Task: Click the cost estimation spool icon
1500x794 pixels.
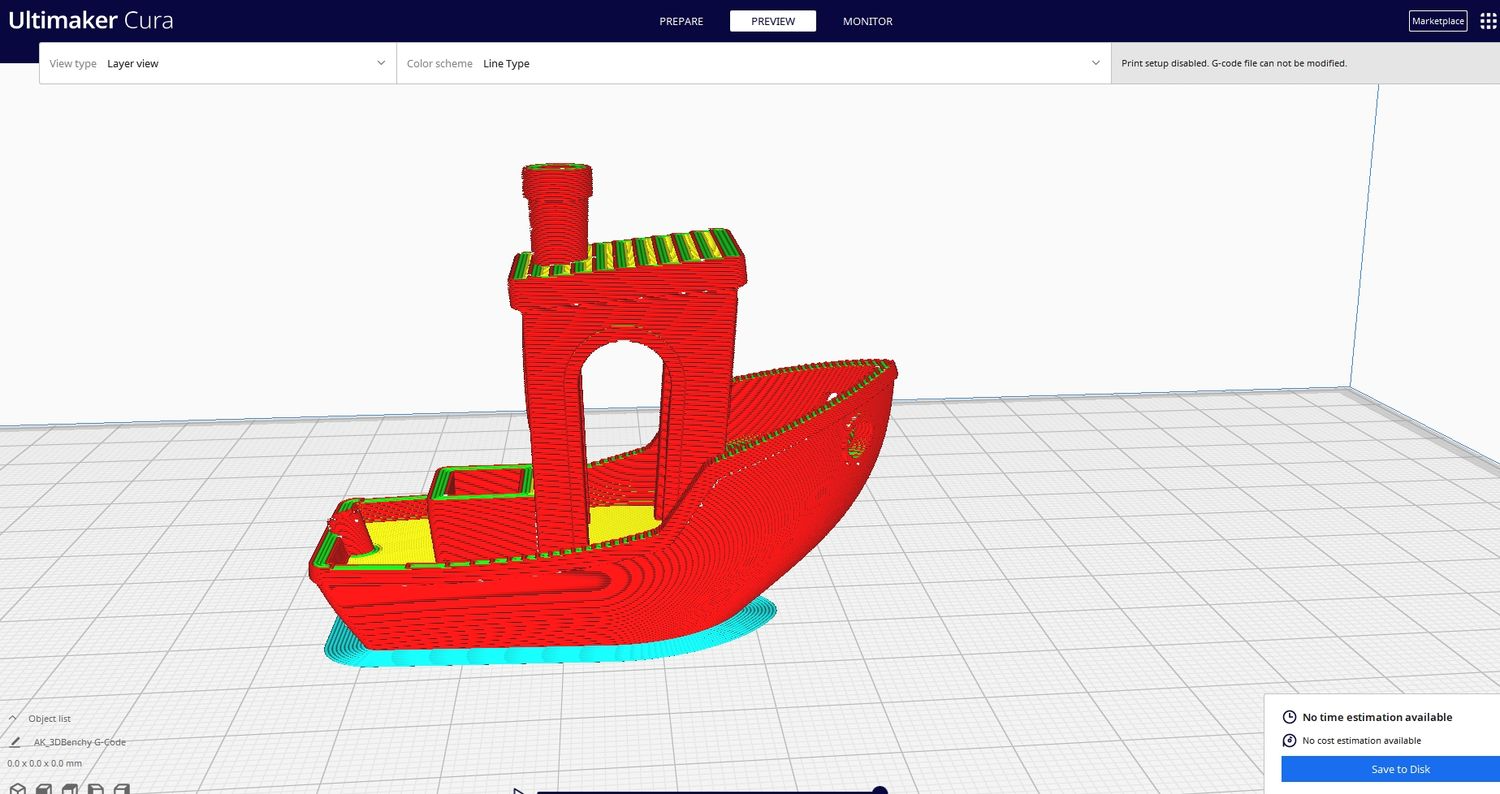Action: coord(1289,741)
